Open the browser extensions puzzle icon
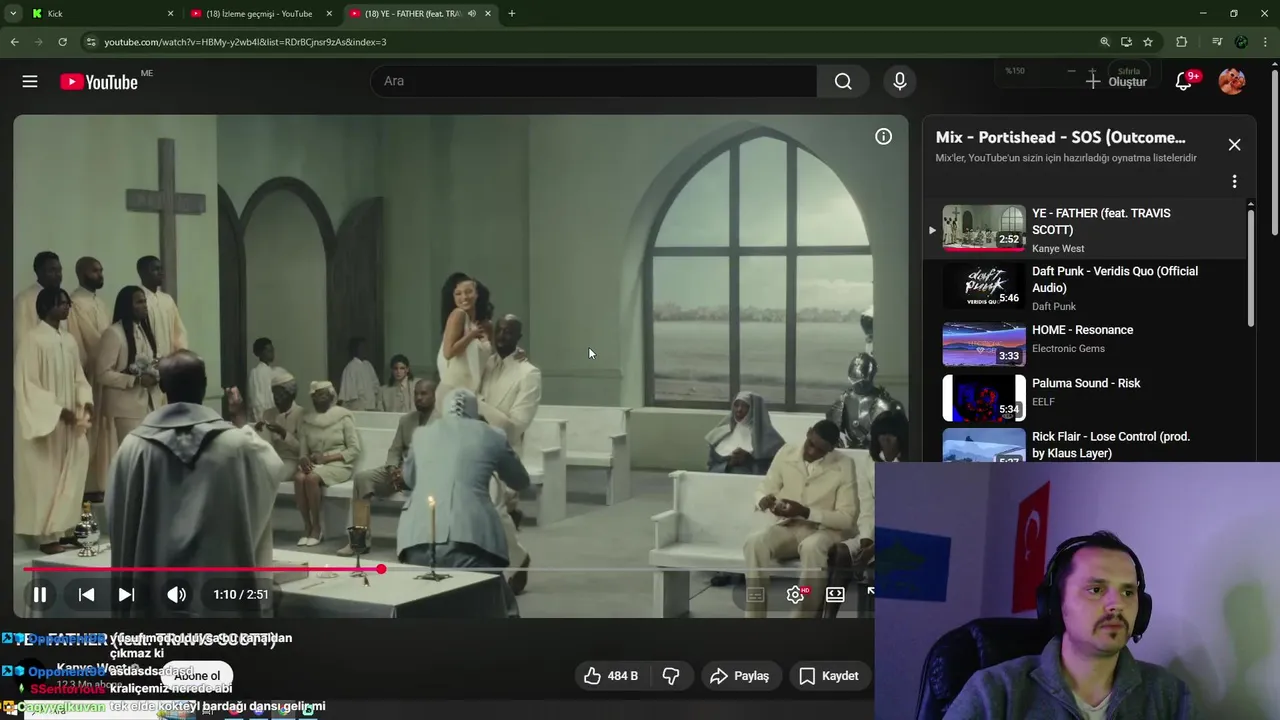This screenshot has width=1280, height=720. (1182, 42)
